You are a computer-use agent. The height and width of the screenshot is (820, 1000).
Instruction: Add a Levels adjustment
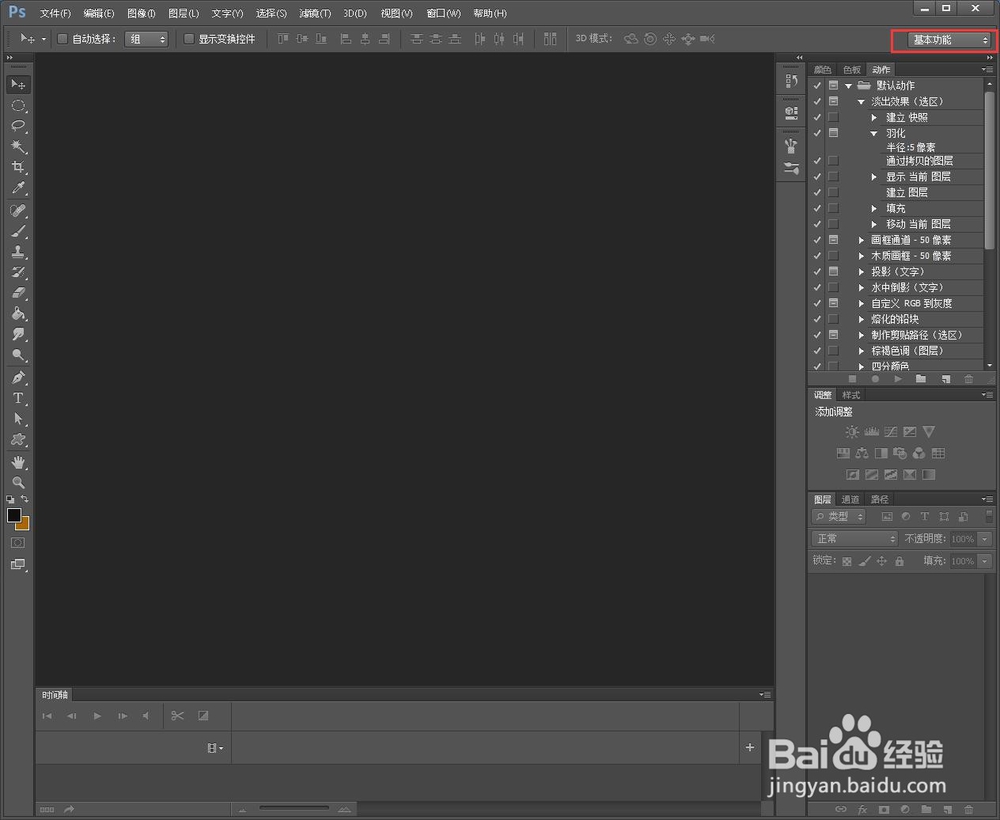pos(871,432)
